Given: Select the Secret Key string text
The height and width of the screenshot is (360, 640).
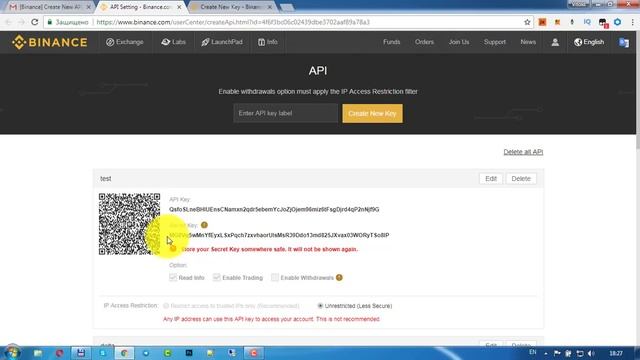Looking at the screenshot, I should 279,235.
